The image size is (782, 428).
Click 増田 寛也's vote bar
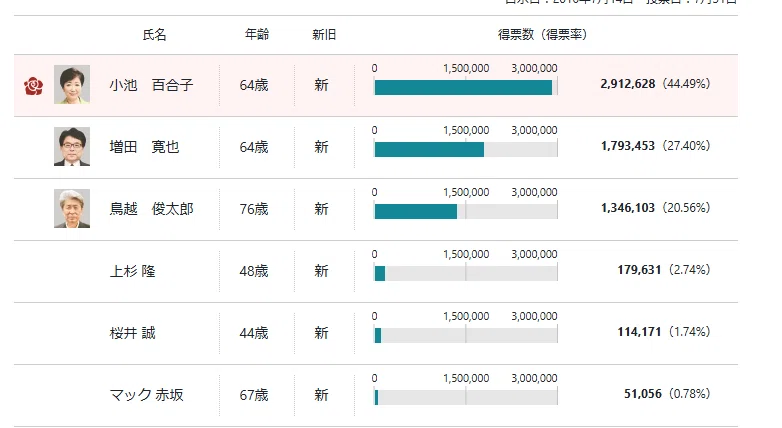coord(429,149)
